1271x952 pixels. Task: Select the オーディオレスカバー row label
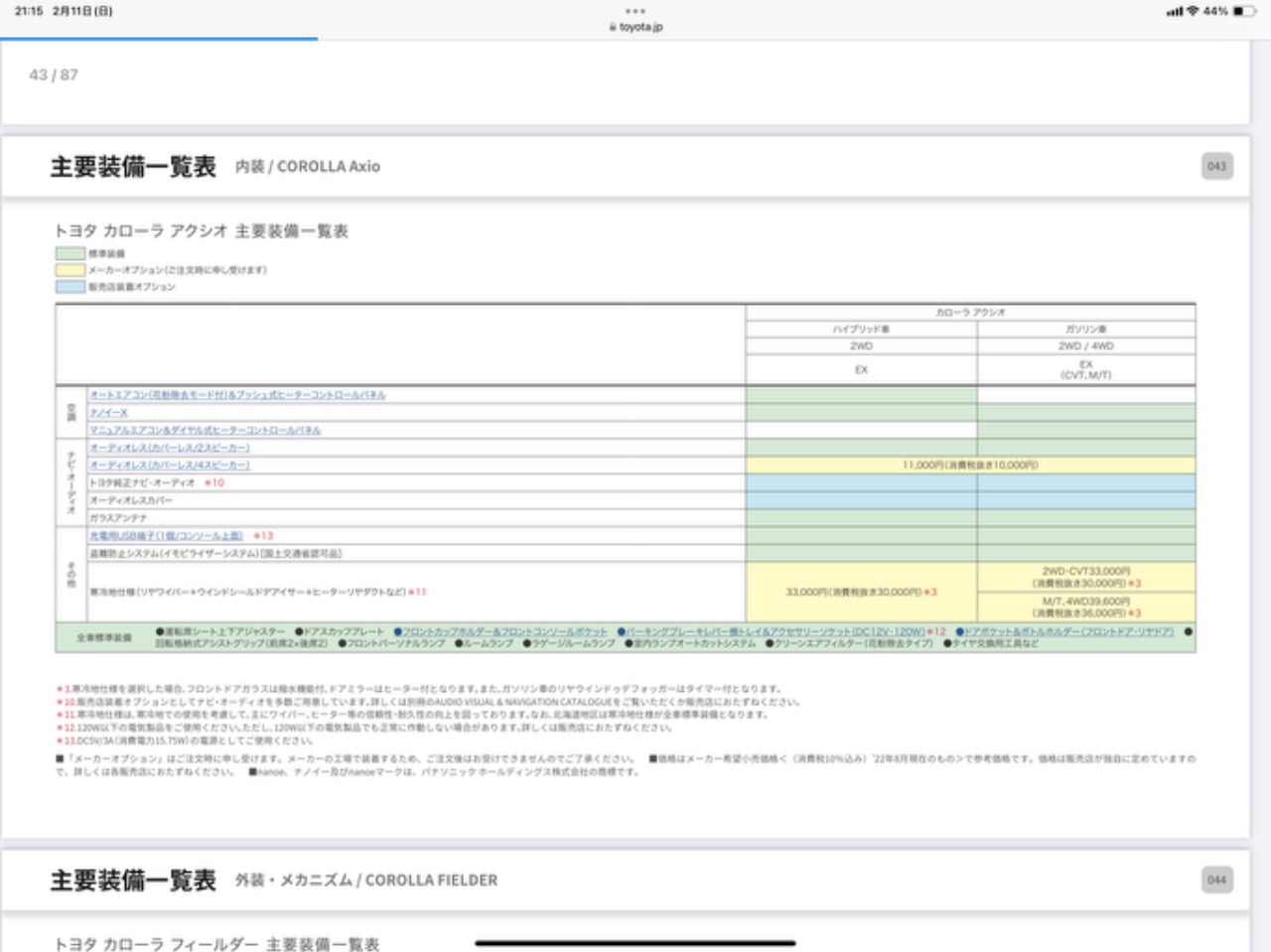[x=130, y=500]
